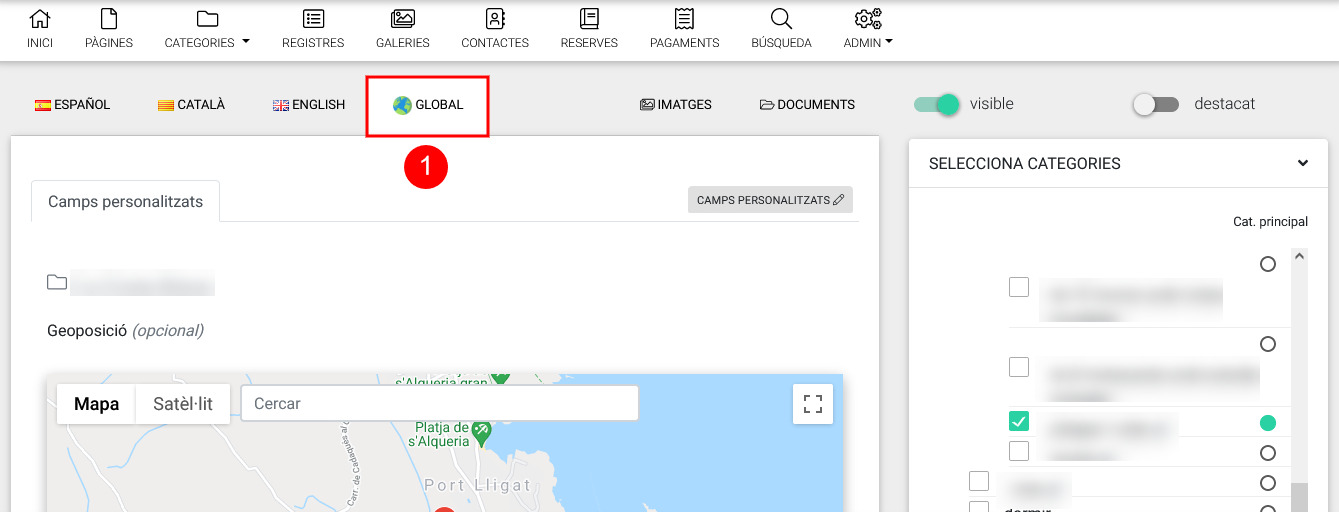The image size is (1339, 512).
Task: Uncheck the checked green category checkbox
Action: tap(1019, 422)
